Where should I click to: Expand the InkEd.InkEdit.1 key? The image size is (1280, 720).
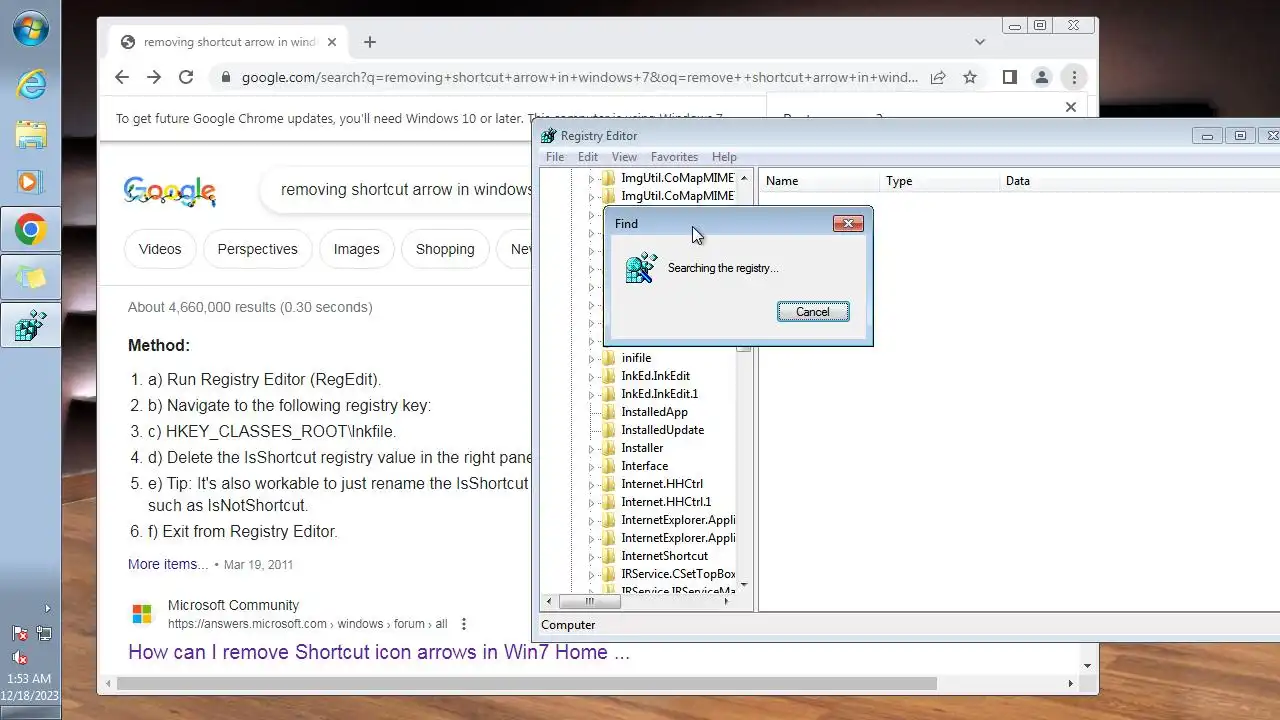591,394
